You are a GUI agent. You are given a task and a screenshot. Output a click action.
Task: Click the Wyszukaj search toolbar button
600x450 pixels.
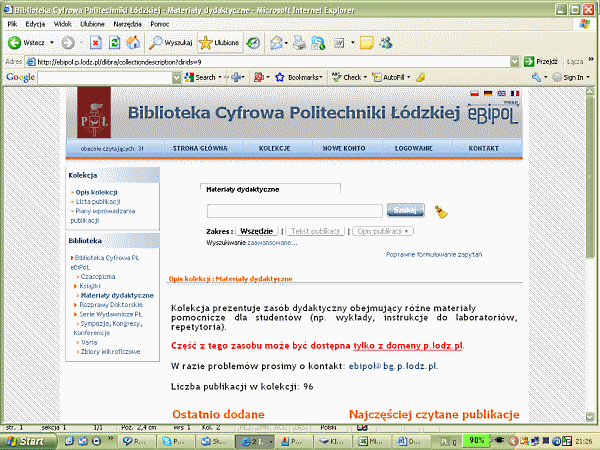[x=171, y=42]
